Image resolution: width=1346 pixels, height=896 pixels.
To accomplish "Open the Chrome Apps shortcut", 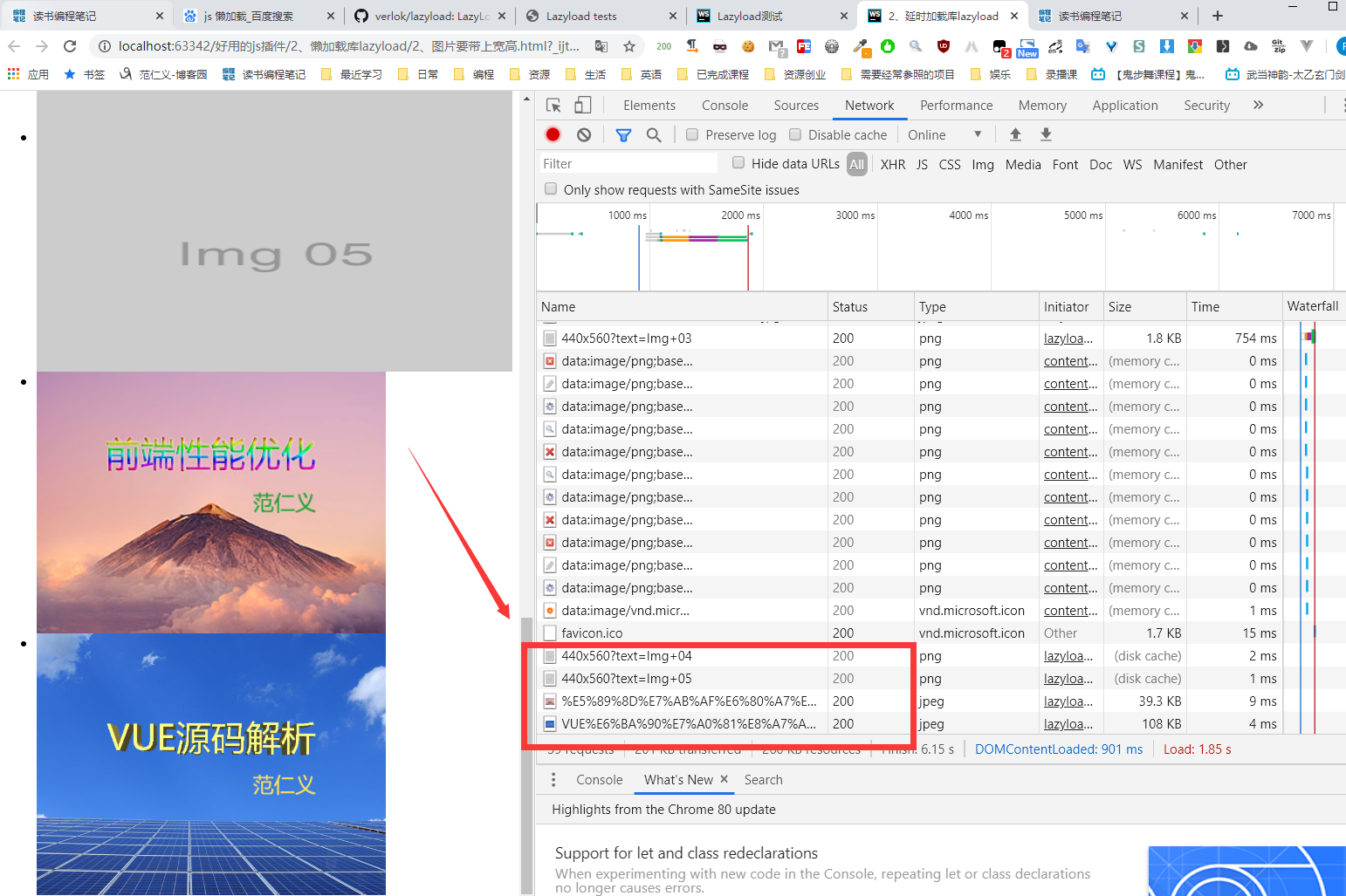I will 27,74.
